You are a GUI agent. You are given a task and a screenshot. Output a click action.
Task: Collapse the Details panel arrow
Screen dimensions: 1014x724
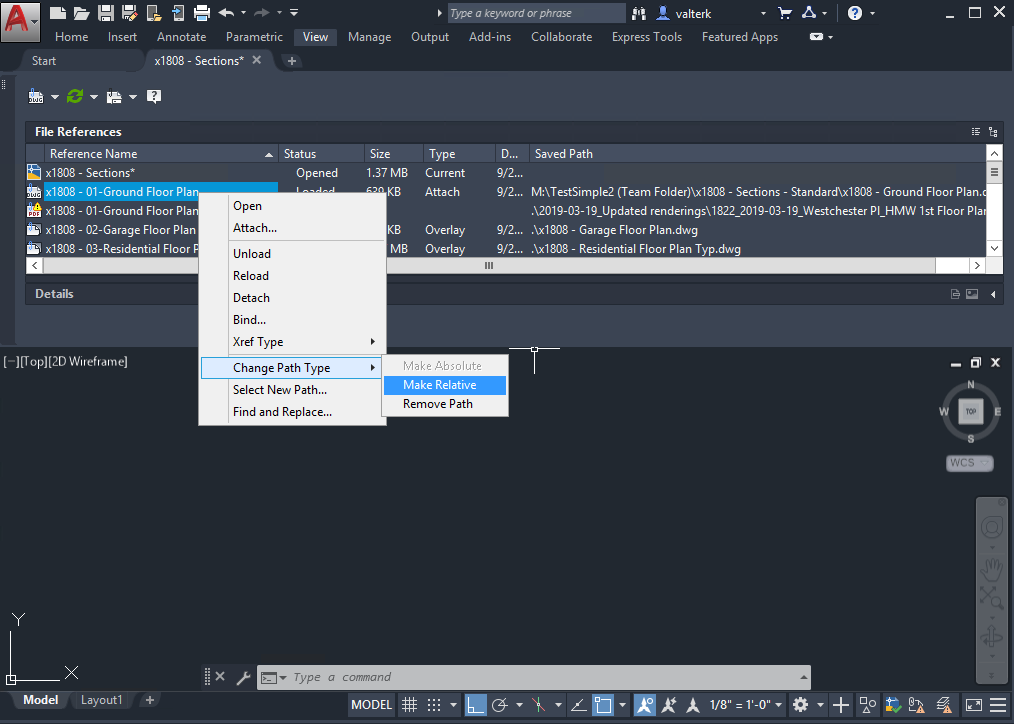(x=993, y=294)
